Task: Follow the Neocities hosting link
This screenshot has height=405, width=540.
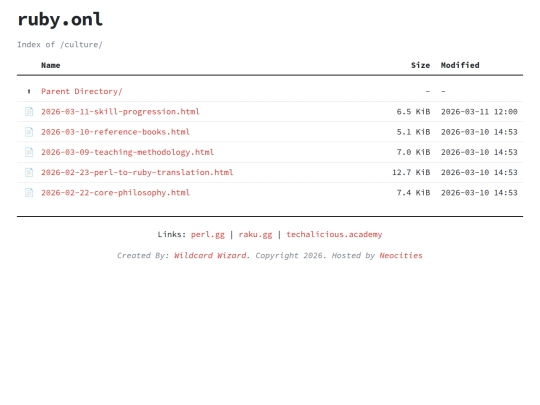Action: [x=401, y=256]
